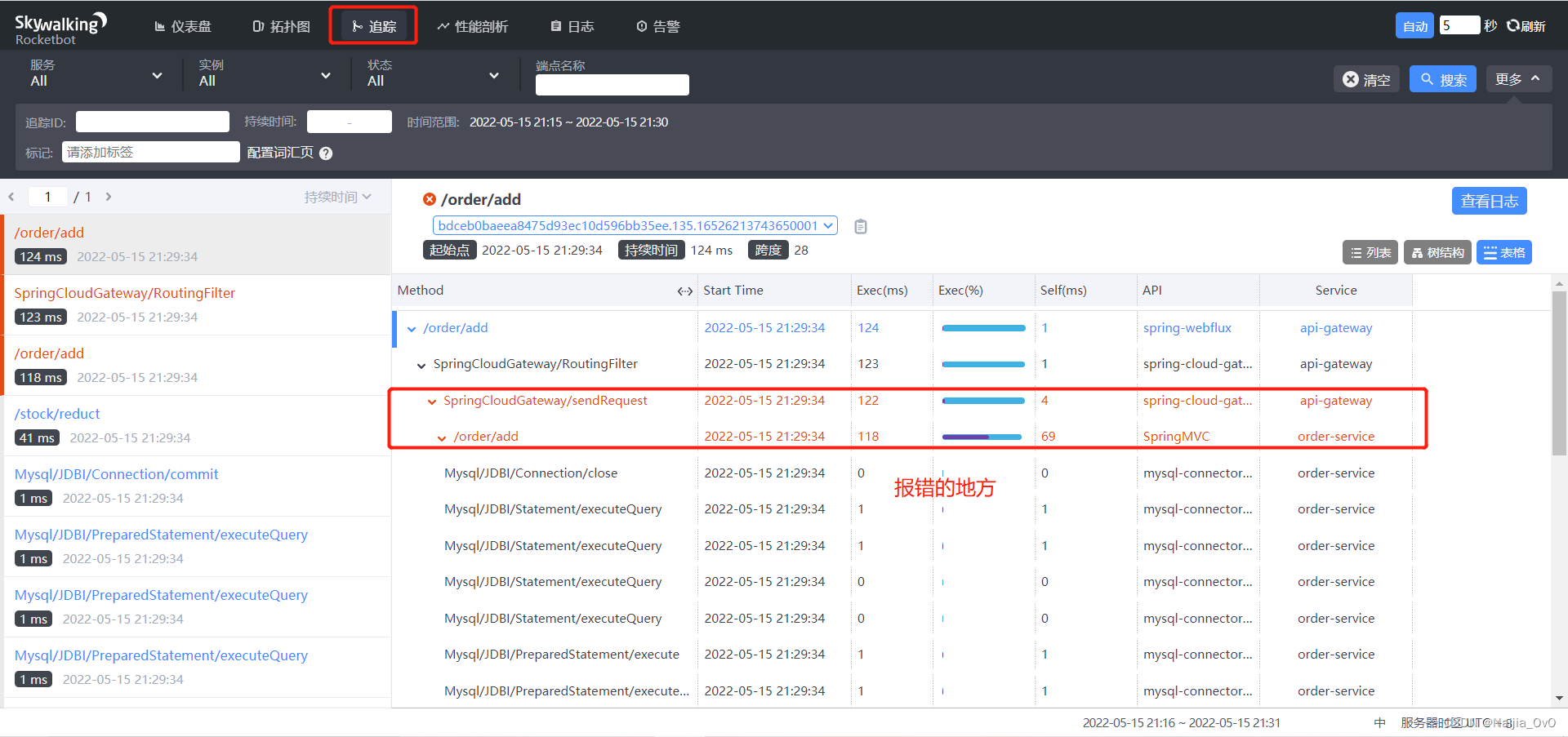The image size is (1568, 737).
Task: Click the SpringMVC API cell
Action: point(1176,436)
